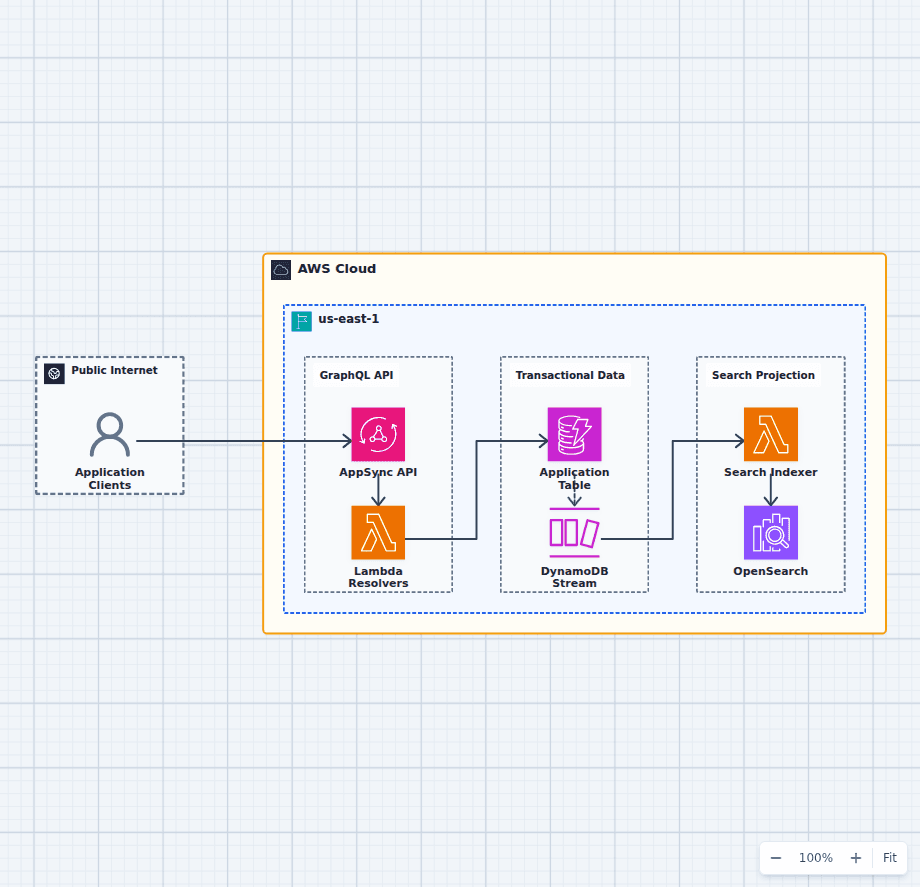Click the AppSync API text label
Viewport: 920px width, 887px height.
[x=378, y=472]
